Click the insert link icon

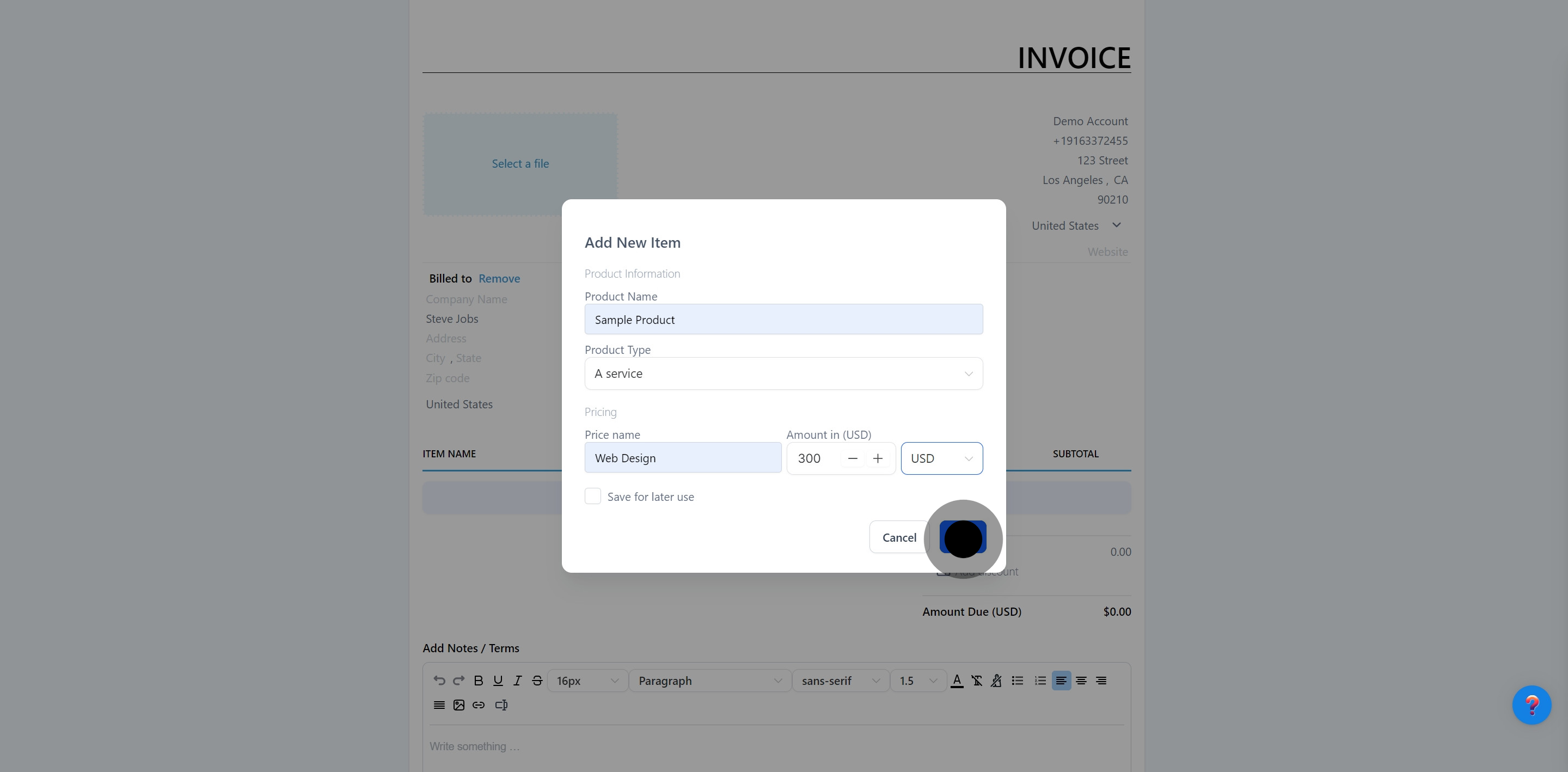tap(479, 705)
